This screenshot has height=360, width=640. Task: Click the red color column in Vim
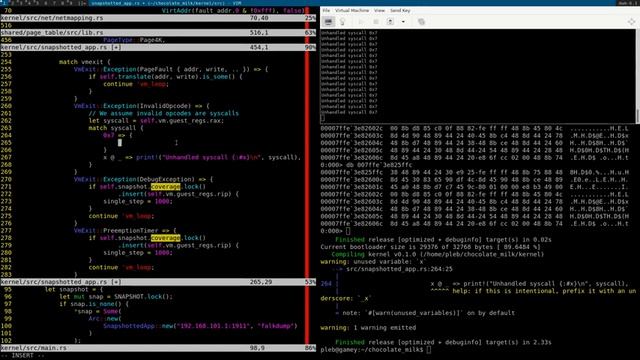(x=307, y=176)
